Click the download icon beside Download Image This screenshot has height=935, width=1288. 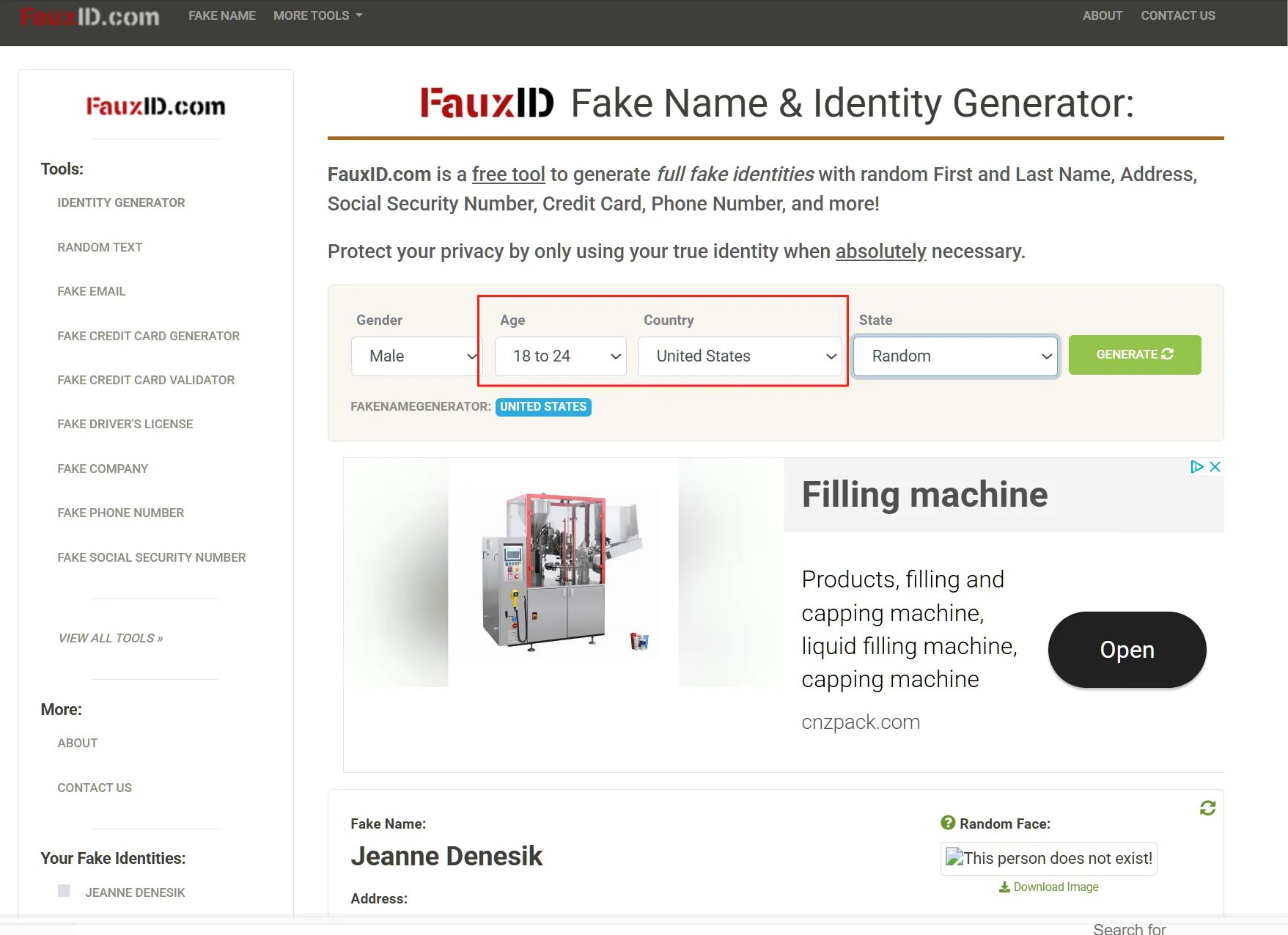coord(1004,887)
